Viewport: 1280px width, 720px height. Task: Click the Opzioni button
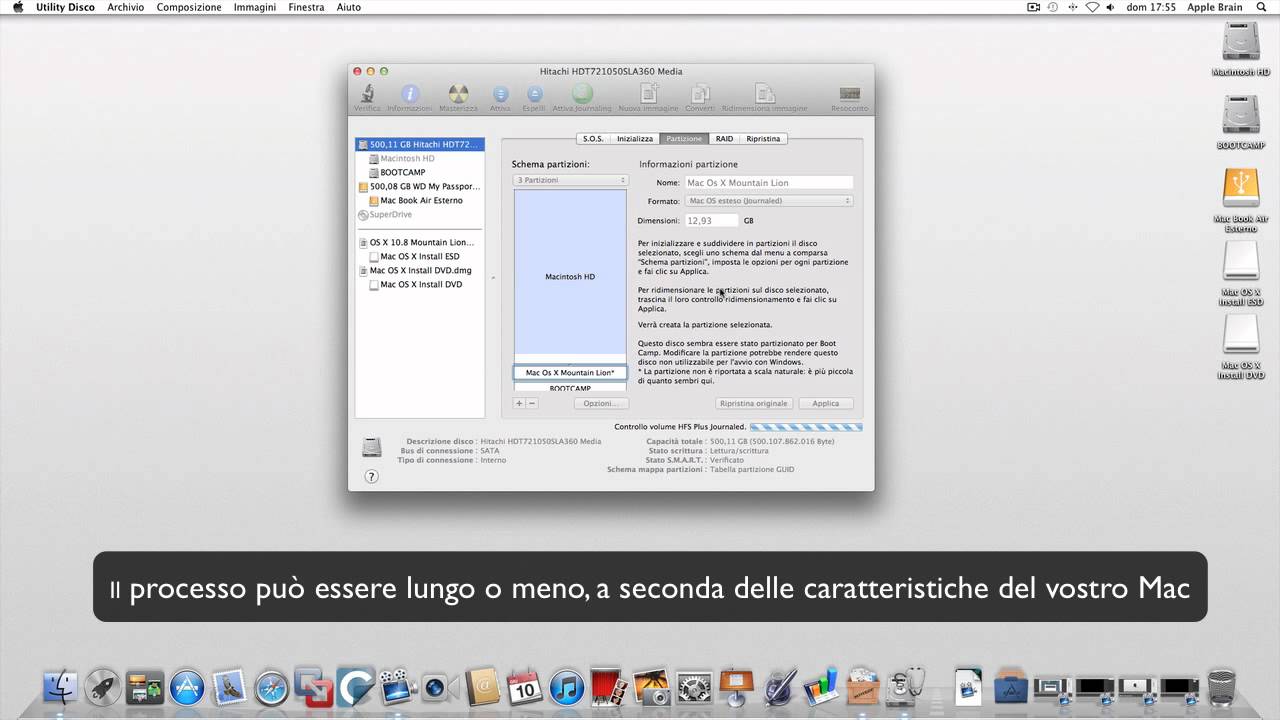(600, 403)
